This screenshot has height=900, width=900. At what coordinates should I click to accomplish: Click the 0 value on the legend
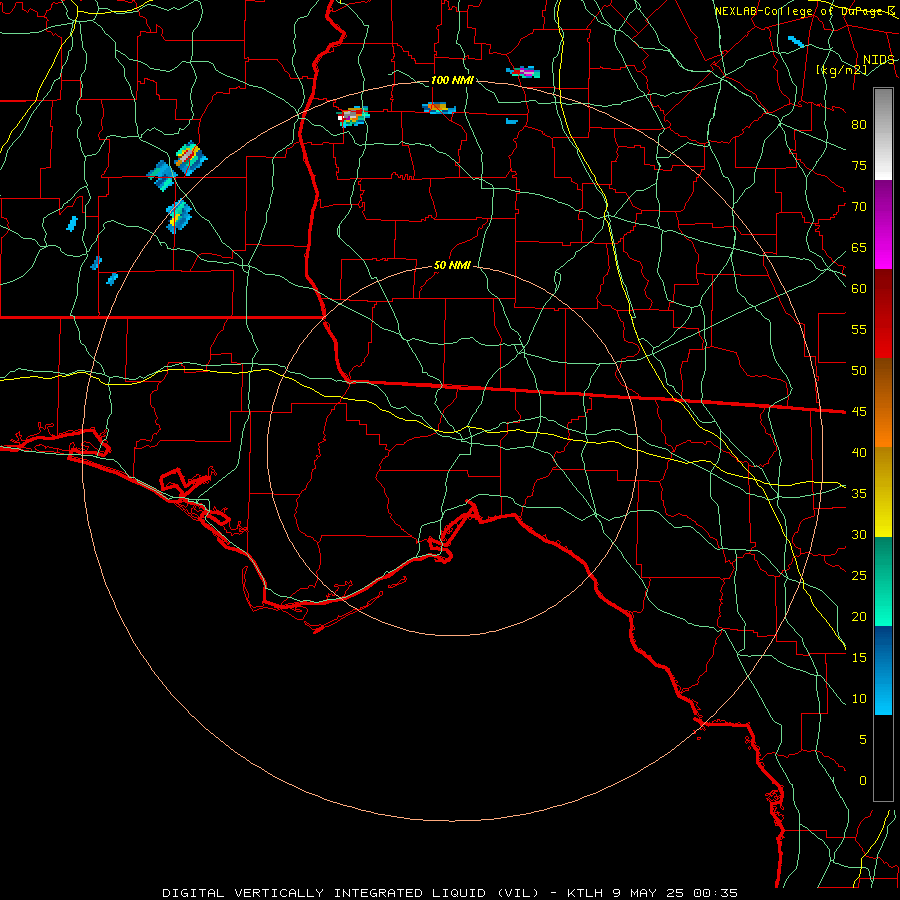coord(863,781)
